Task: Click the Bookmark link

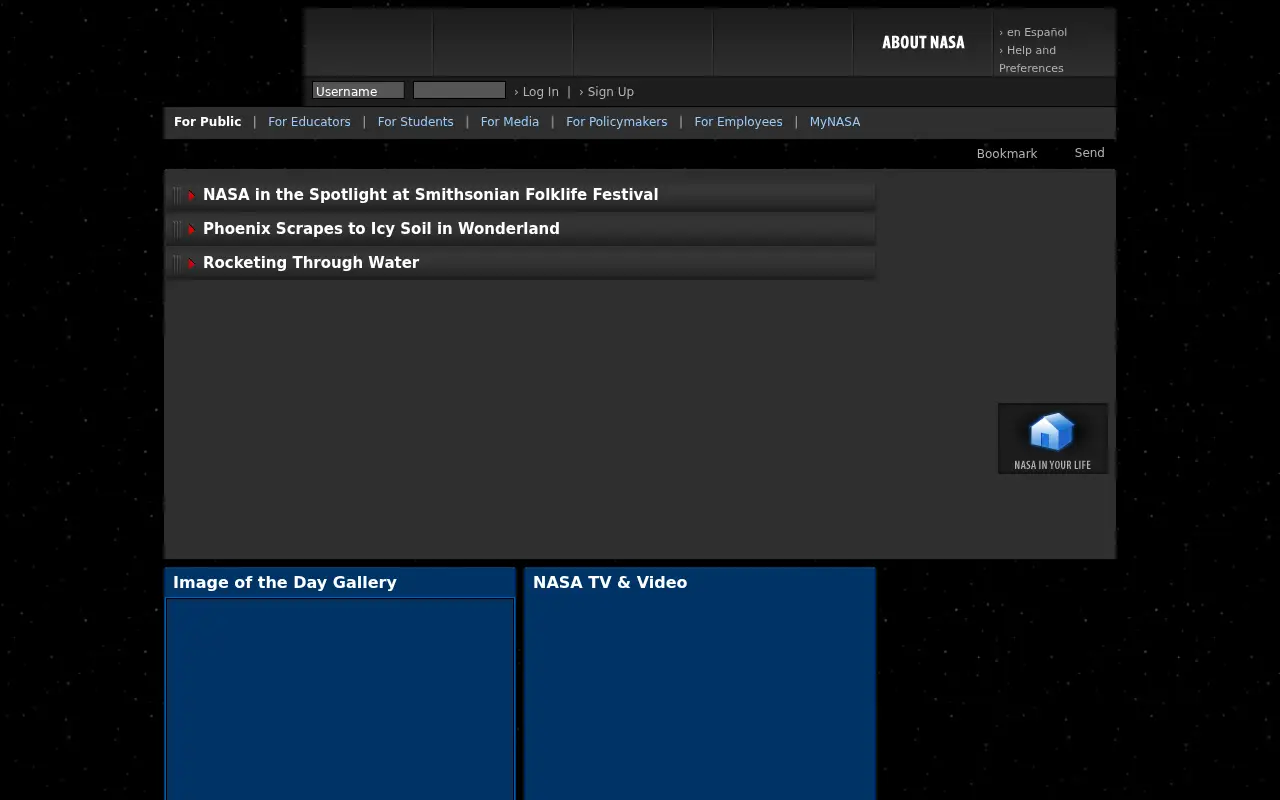Action: click(1006, 154)
